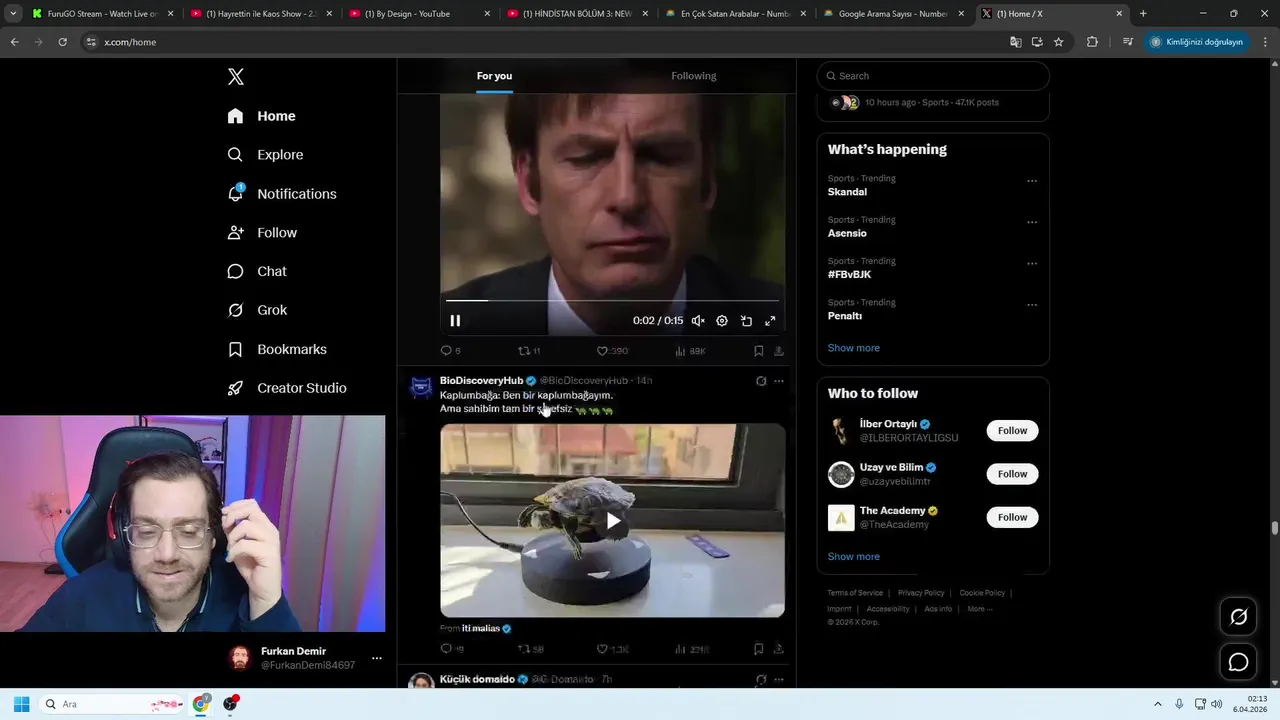Open Penaltı trending topic
Screen dimensions: 1280x720
click(x=845, y=316)
